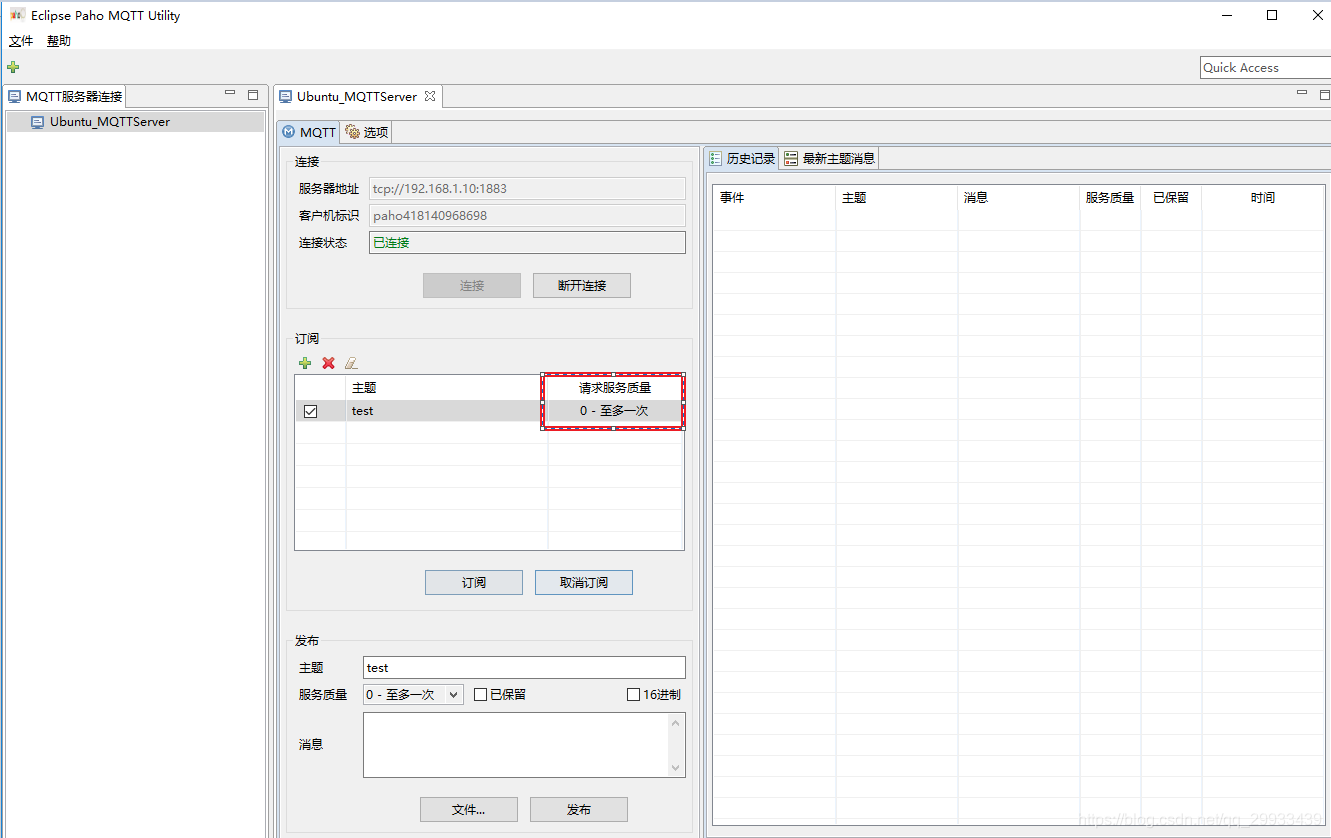Click the 订阅 button

[474, 582]
